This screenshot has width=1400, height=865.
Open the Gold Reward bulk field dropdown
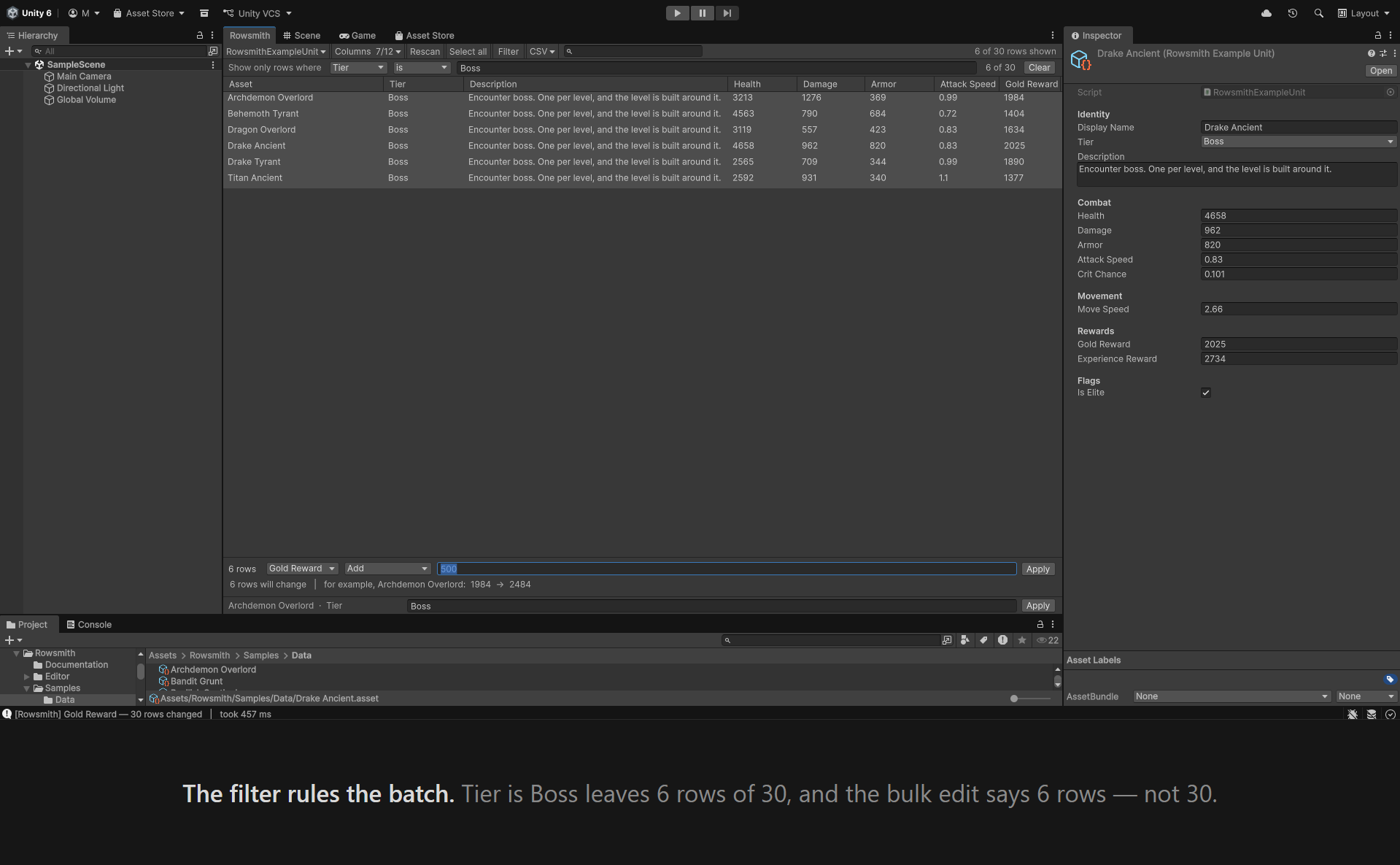point(302,569)
